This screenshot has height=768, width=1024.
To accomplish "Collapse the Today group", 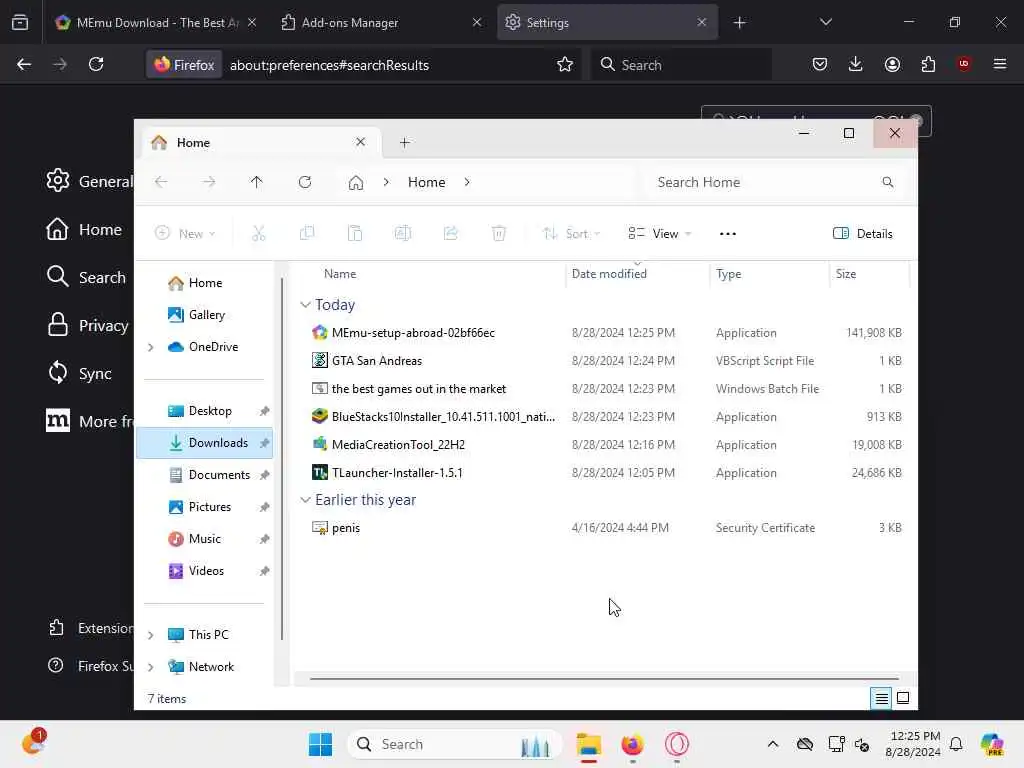I will pos(305,305).
